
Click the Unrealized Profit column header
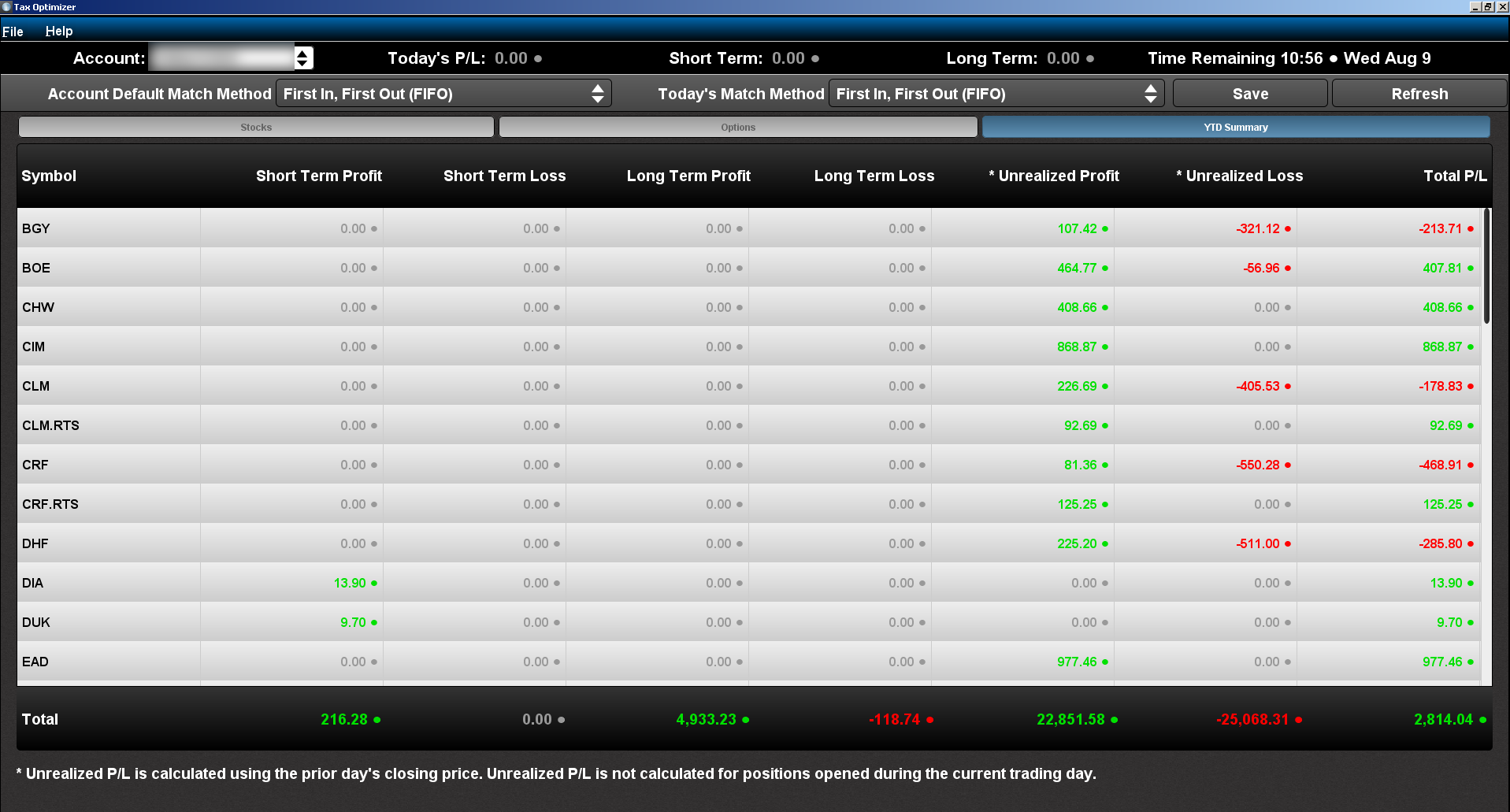(x=1054, y=176)
